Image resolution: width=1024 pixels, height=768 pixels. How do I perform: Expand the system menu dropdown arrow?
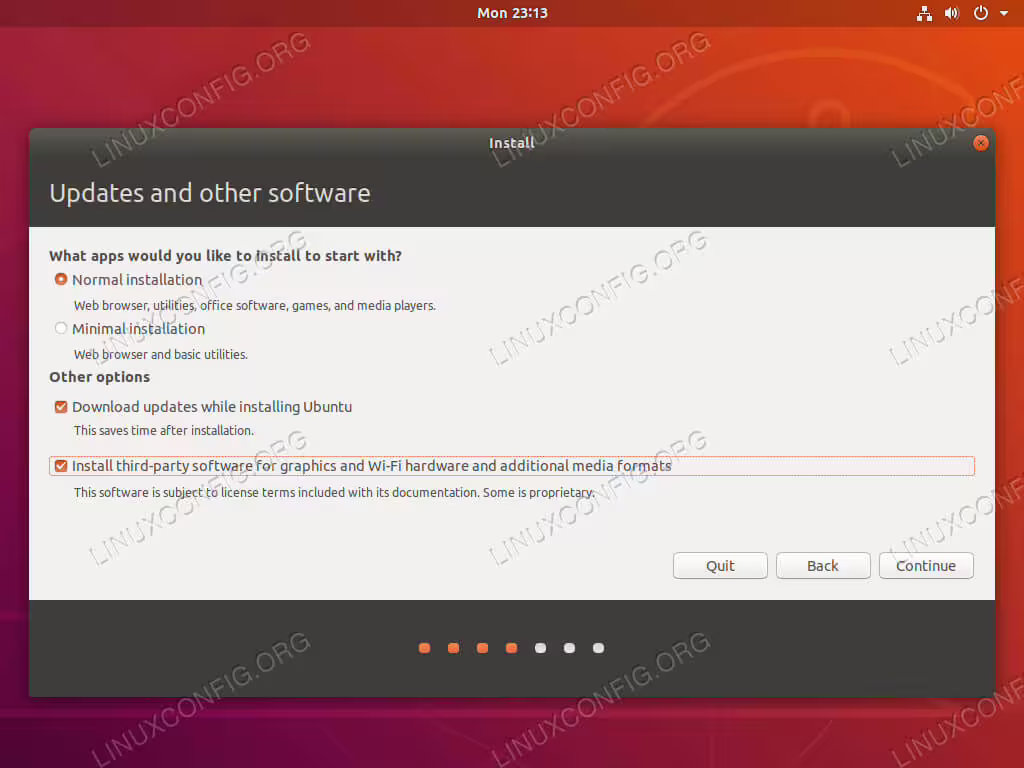pyautogui.click(x=1004, y=13)
